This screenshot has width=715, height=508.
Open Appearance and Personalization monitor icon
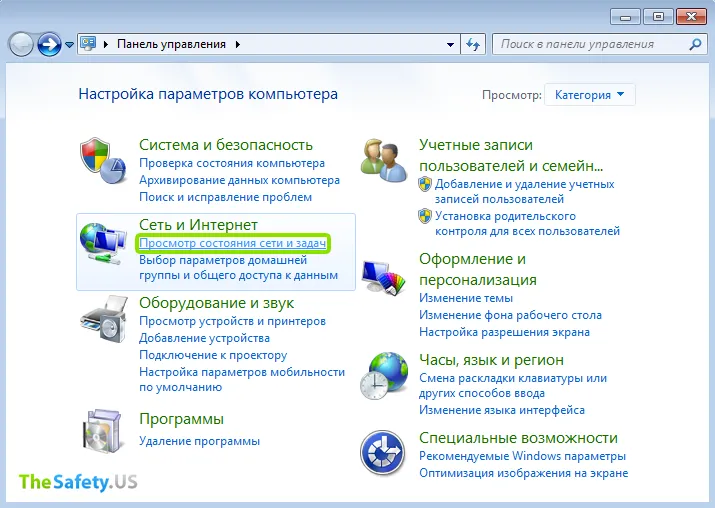point(384,277)
